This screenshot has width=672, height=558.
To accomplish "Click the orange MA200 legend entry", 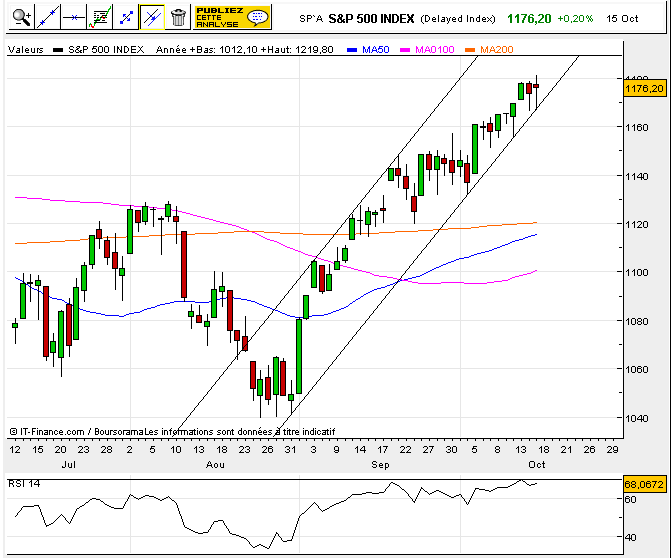I will 489,50.
